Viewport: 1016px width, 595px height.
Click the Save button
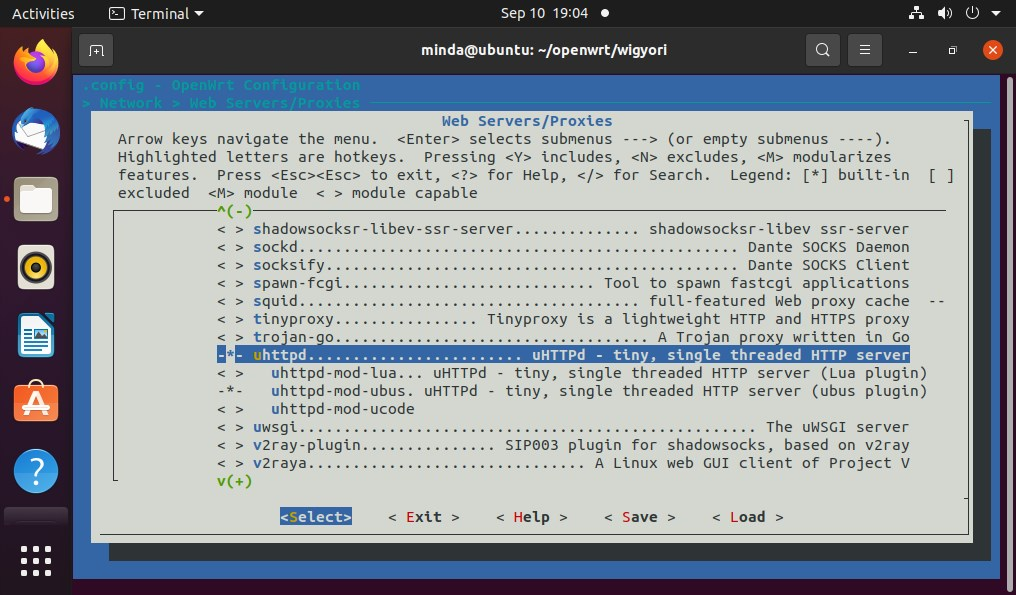point(640,517)
